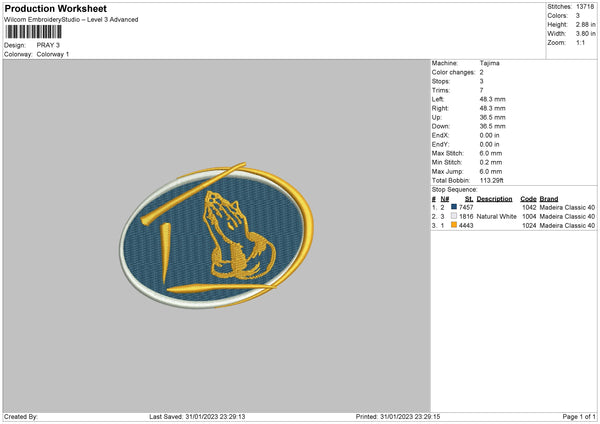The height and width of the screenshot is (424, 600).
Task: Click thread code '1004'
Action: pyautogui.click(x=529, y=216)
